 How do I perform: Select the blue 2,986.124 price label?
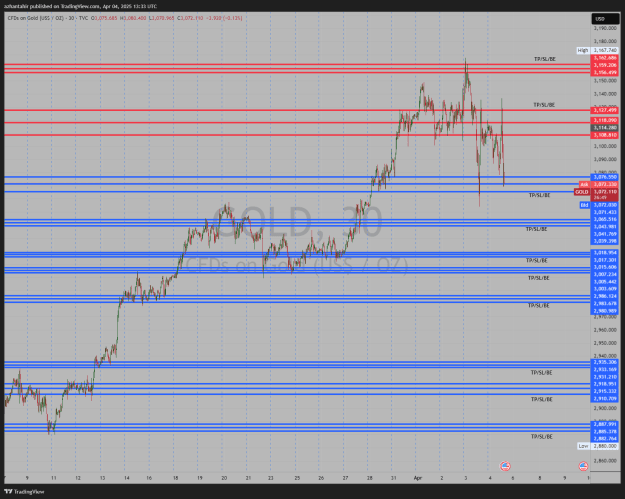605,296
